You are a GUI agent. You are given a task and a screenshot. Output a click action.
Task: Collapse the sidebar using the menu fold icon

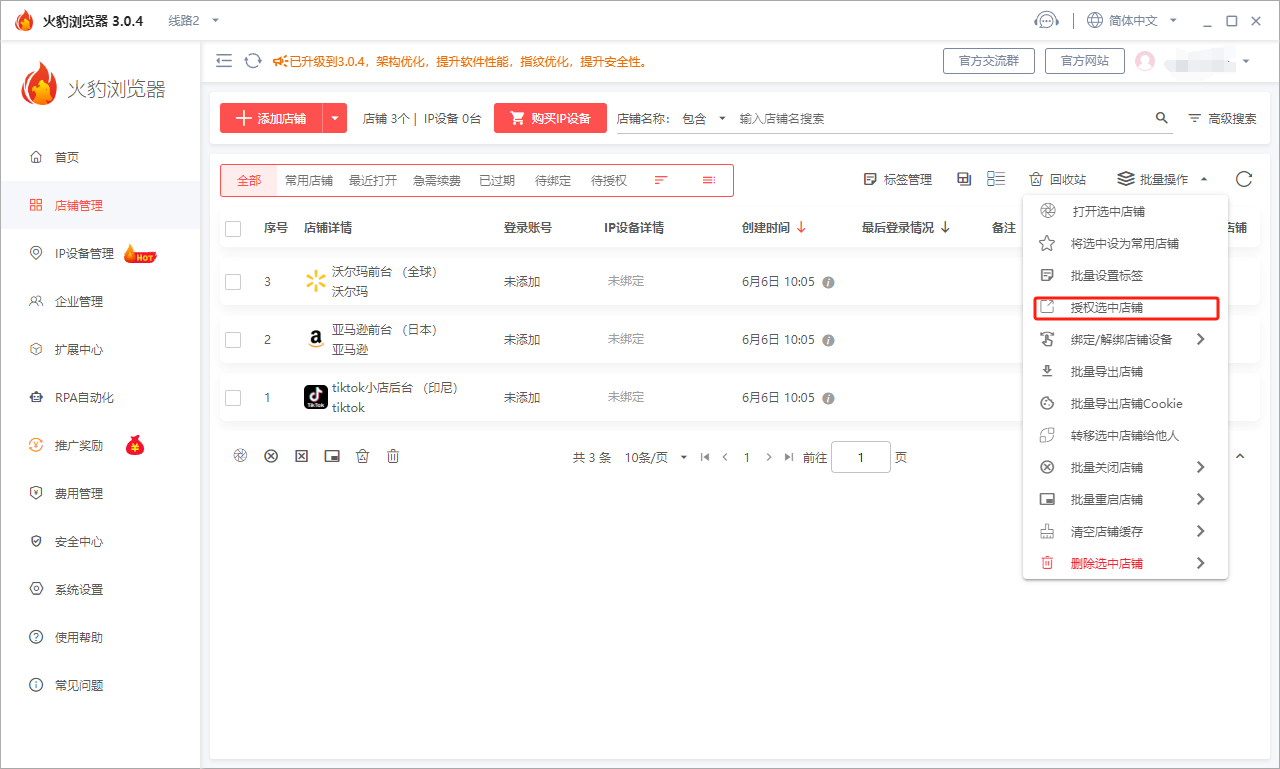coord(224,61)
